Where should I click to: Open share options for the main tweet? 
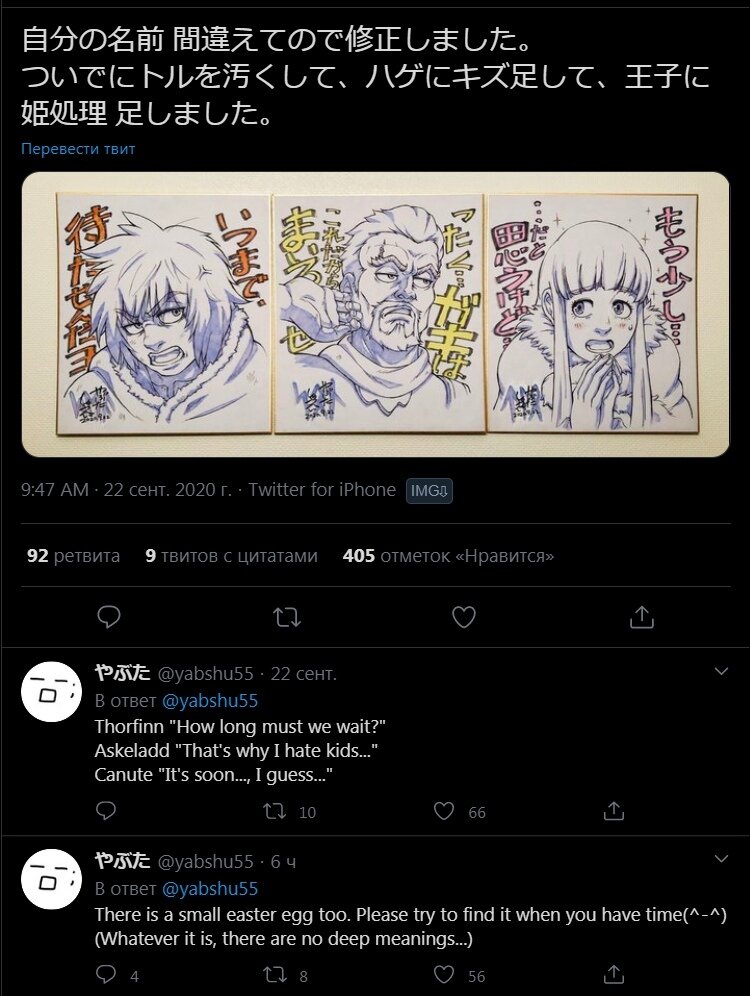(641, 616)
